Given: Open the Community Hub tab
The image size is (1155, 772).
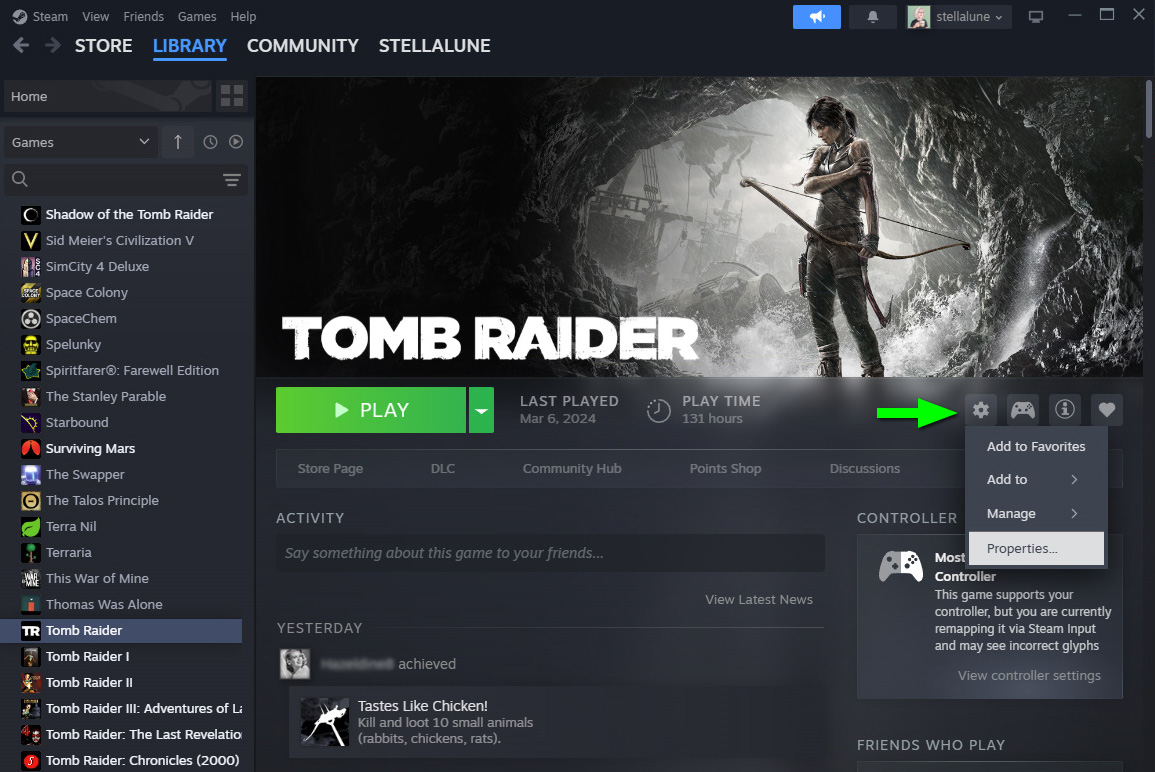Looking at the screenshot, I should [x=571, y=468].
